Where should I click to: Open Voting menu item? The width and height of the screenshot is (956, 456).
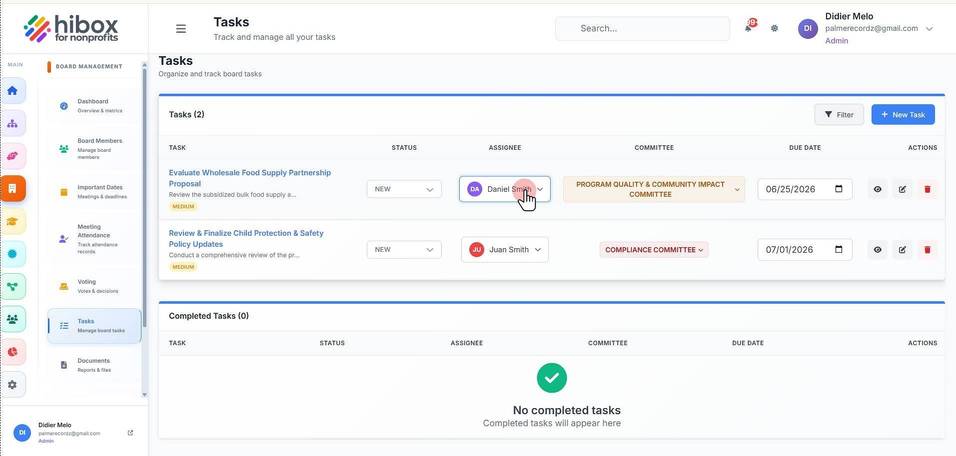click(x=95, y=286)
